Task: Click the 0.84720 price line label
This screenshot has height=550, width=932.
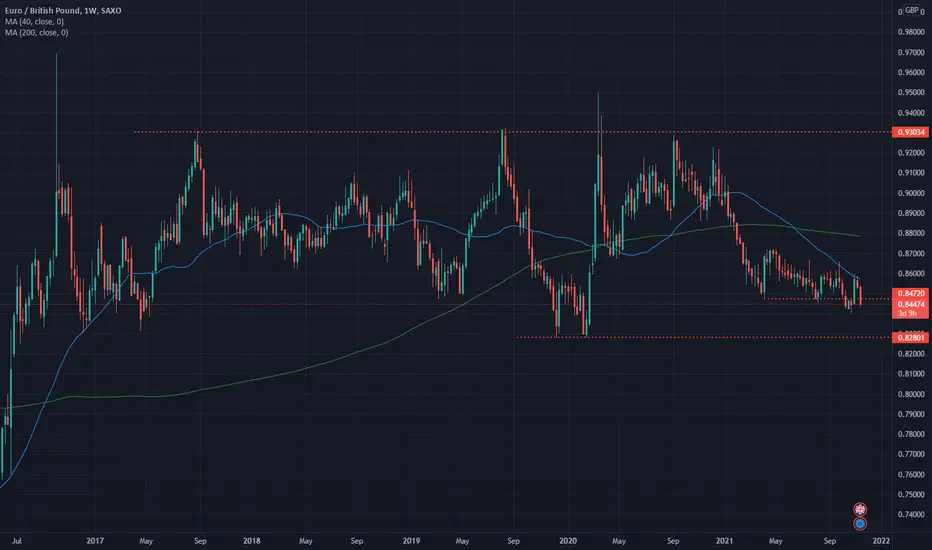Action: (910, 294)
